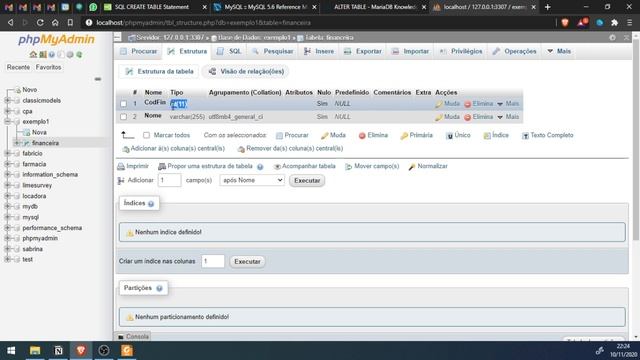Click Executar to add fields
This screenshot has height=360, width=640.
click(307, 180)
